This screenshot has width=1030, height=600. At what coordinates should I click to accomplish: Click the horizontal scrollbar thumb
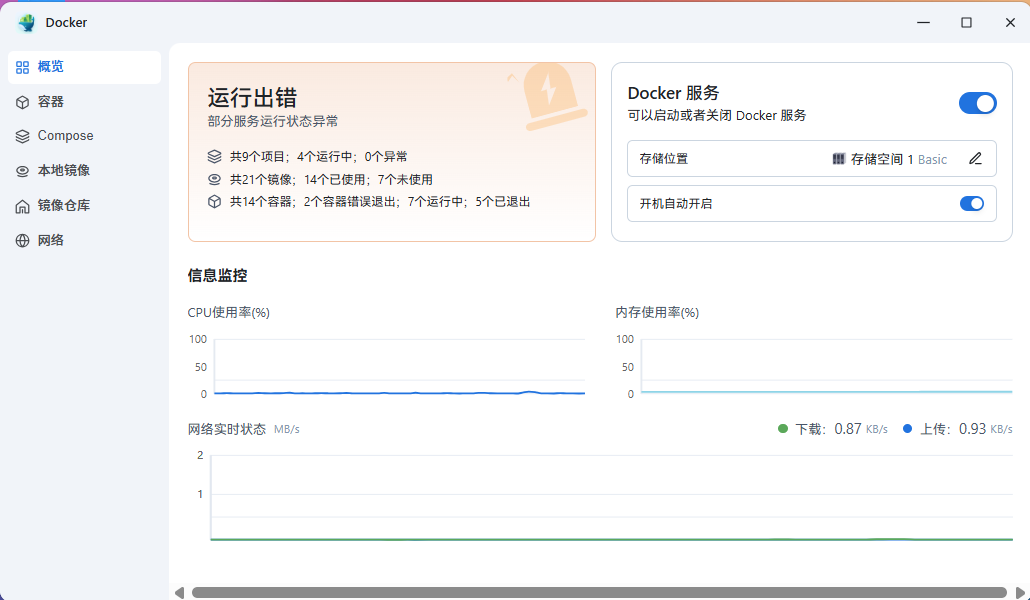(598, 593)
